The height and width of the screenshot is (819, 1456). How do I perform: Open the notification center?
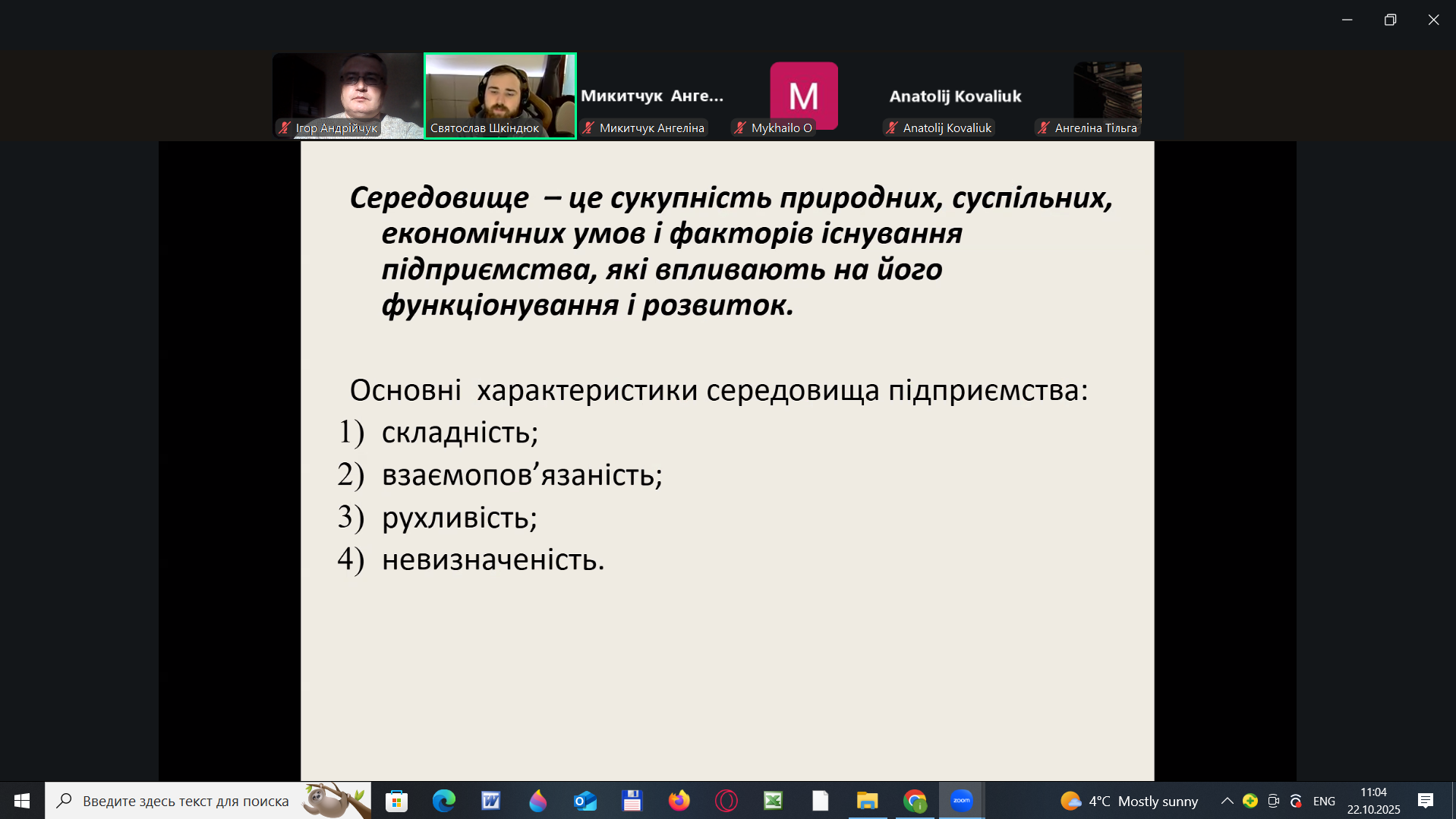point(1425,801)
